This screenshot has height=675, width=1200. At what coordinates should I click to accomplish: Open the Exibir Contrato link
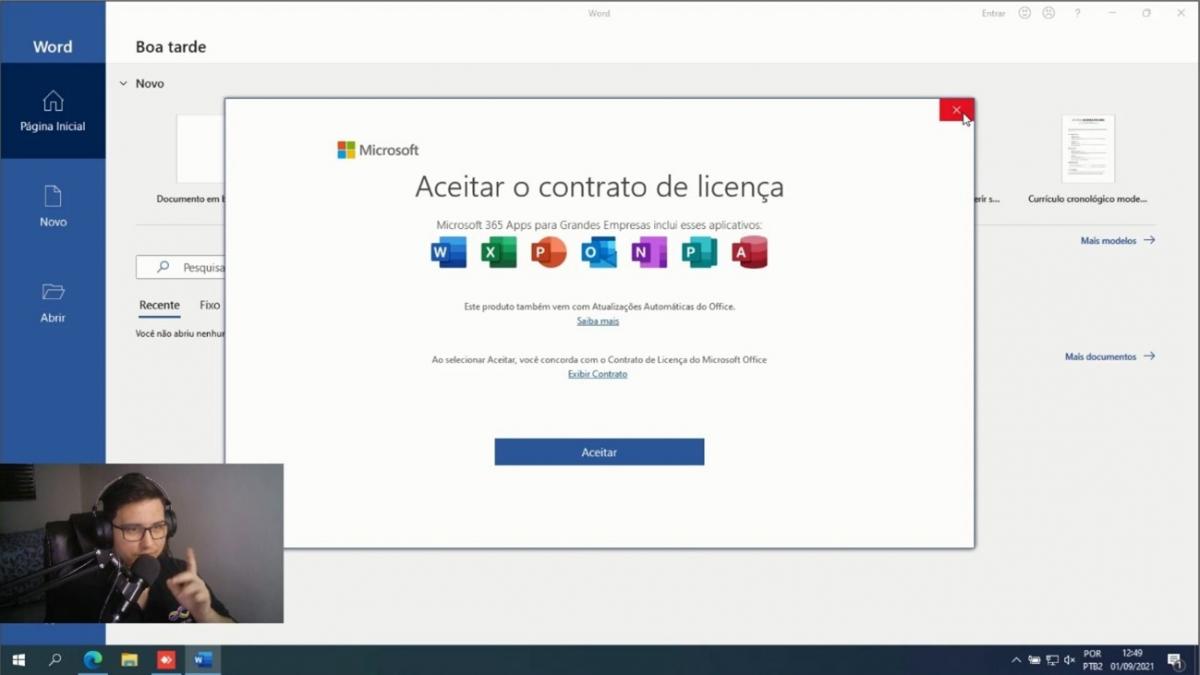(598, 374)
